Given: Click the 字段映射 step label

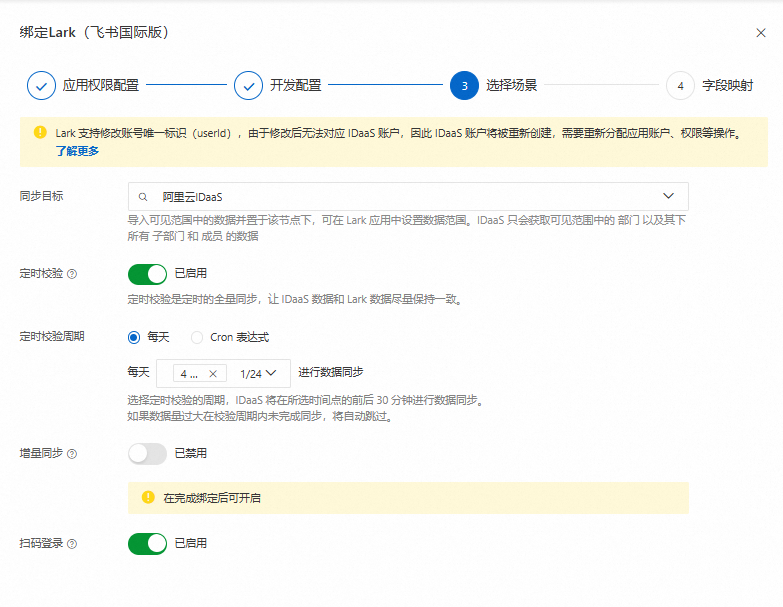Looking at the screenshot, I should pos(728,85).
